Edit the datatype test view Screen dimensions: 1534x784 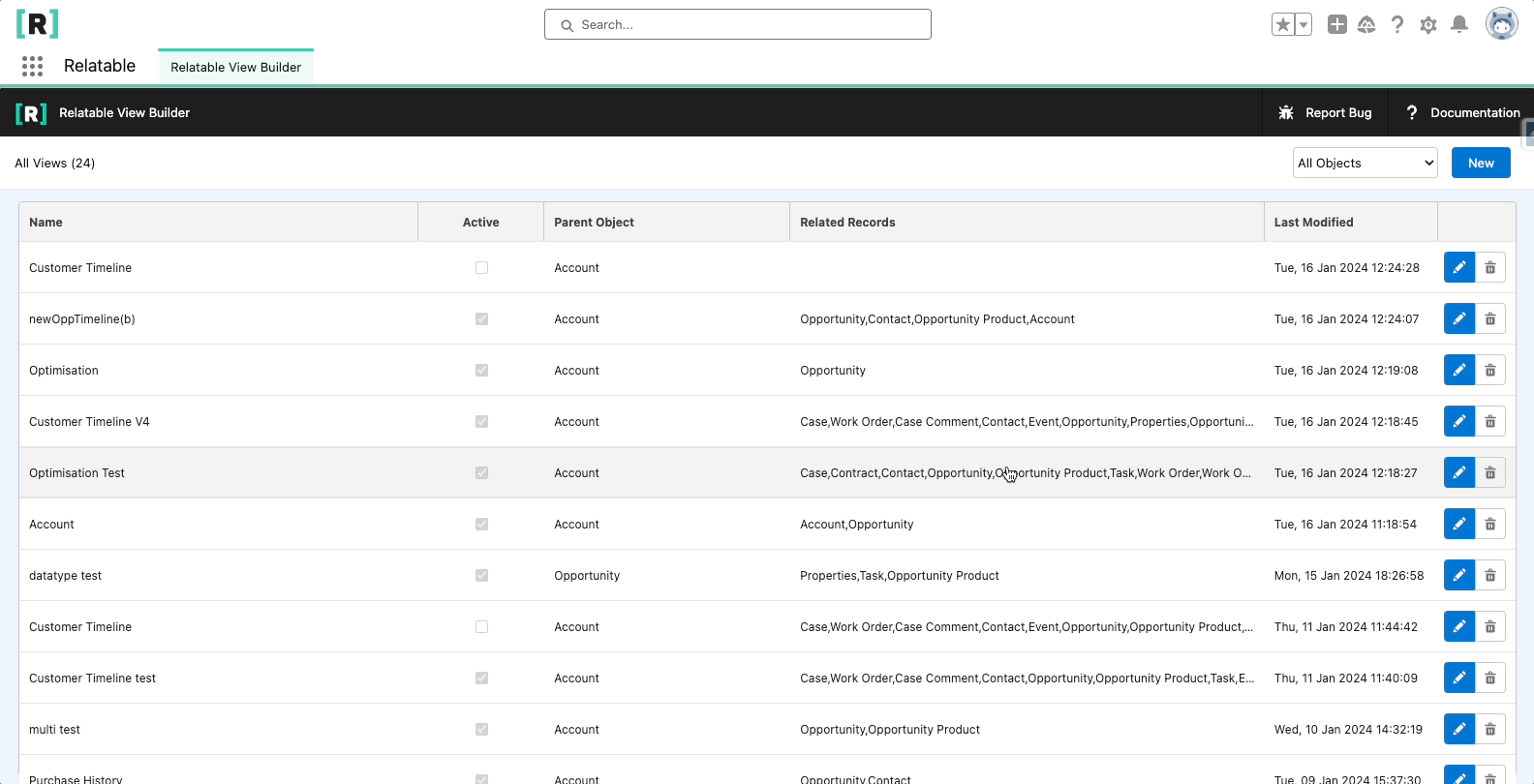point(1459,575)
